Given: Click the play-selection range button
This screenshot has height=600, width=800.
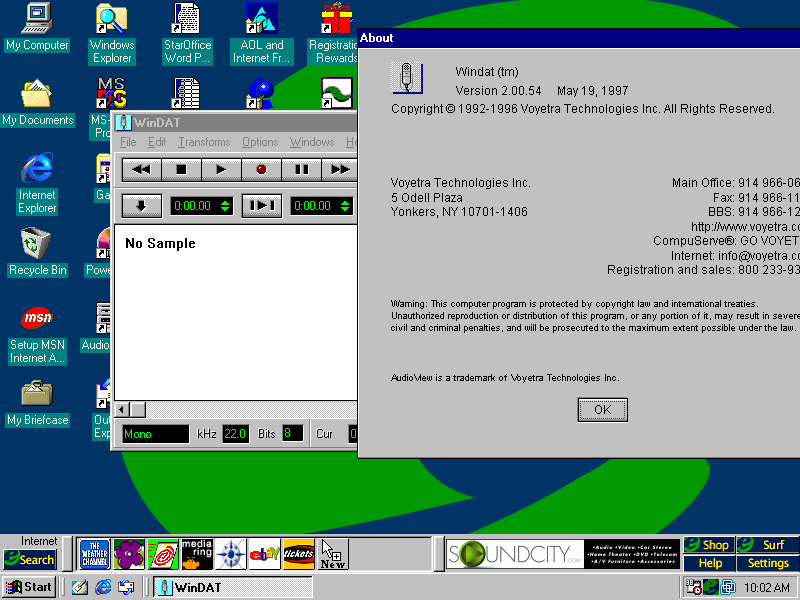Looking at the screenshot, I should pos(261,206).
